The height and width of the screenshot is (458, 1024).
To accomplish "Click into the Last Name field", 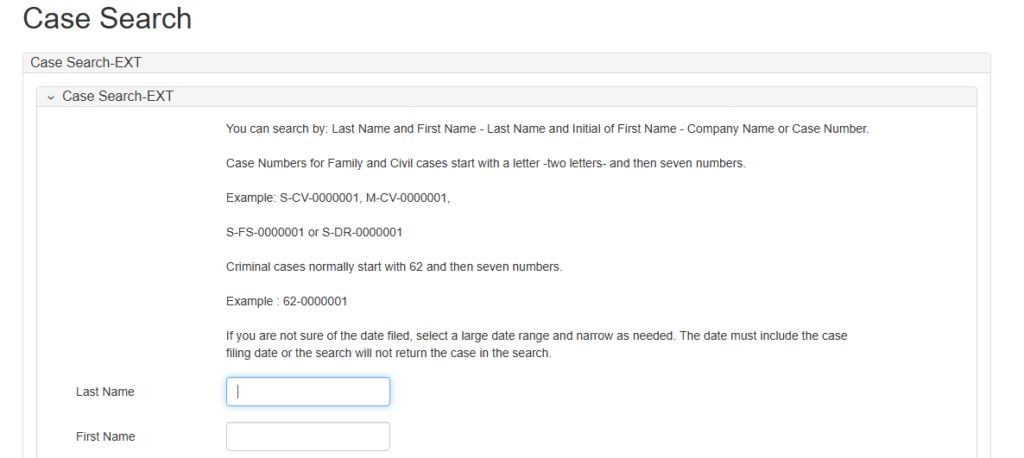I will tap(308, 392).
